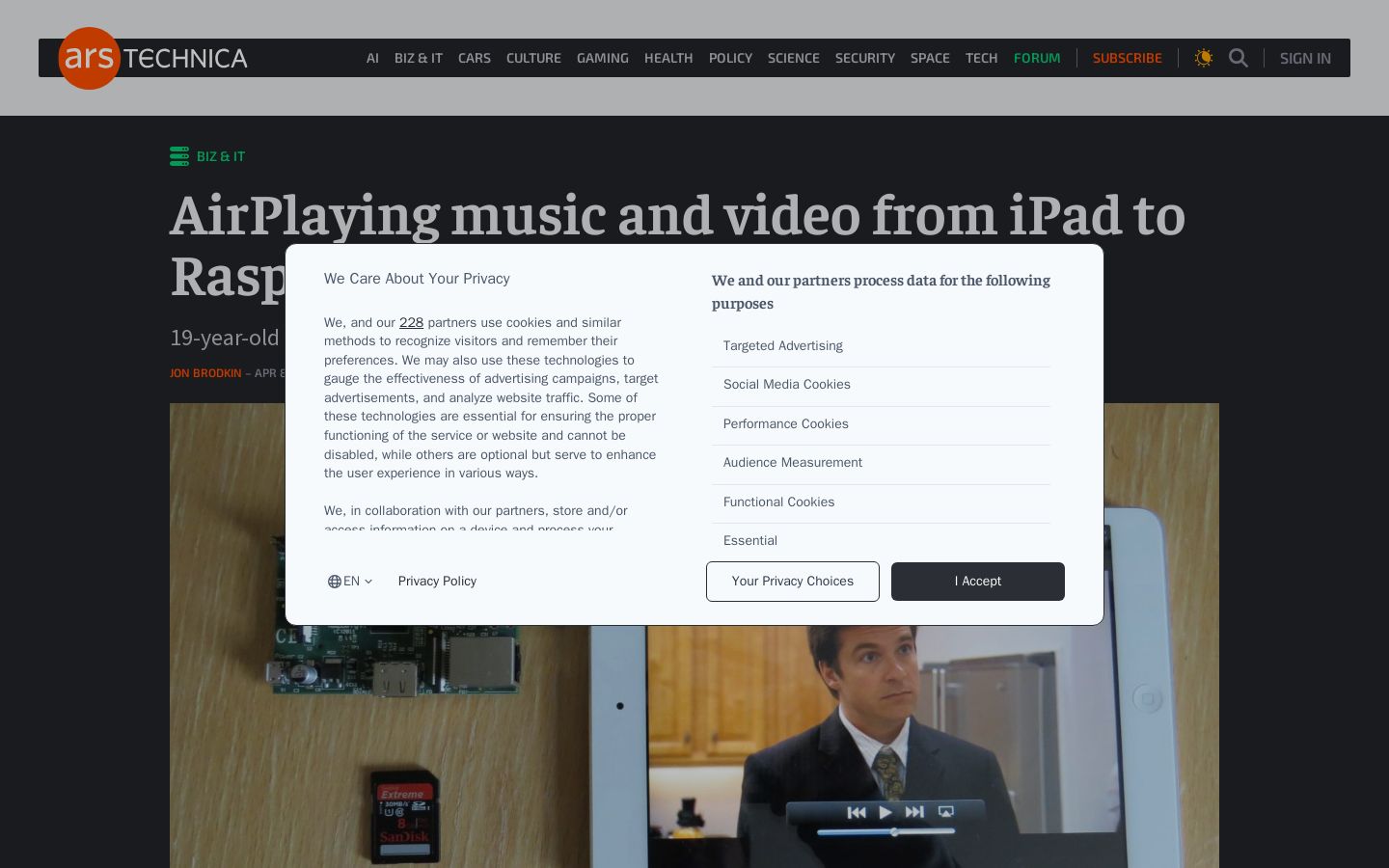Select the Social Media Cookies purpose row
1389x868 pixels.
881,386
